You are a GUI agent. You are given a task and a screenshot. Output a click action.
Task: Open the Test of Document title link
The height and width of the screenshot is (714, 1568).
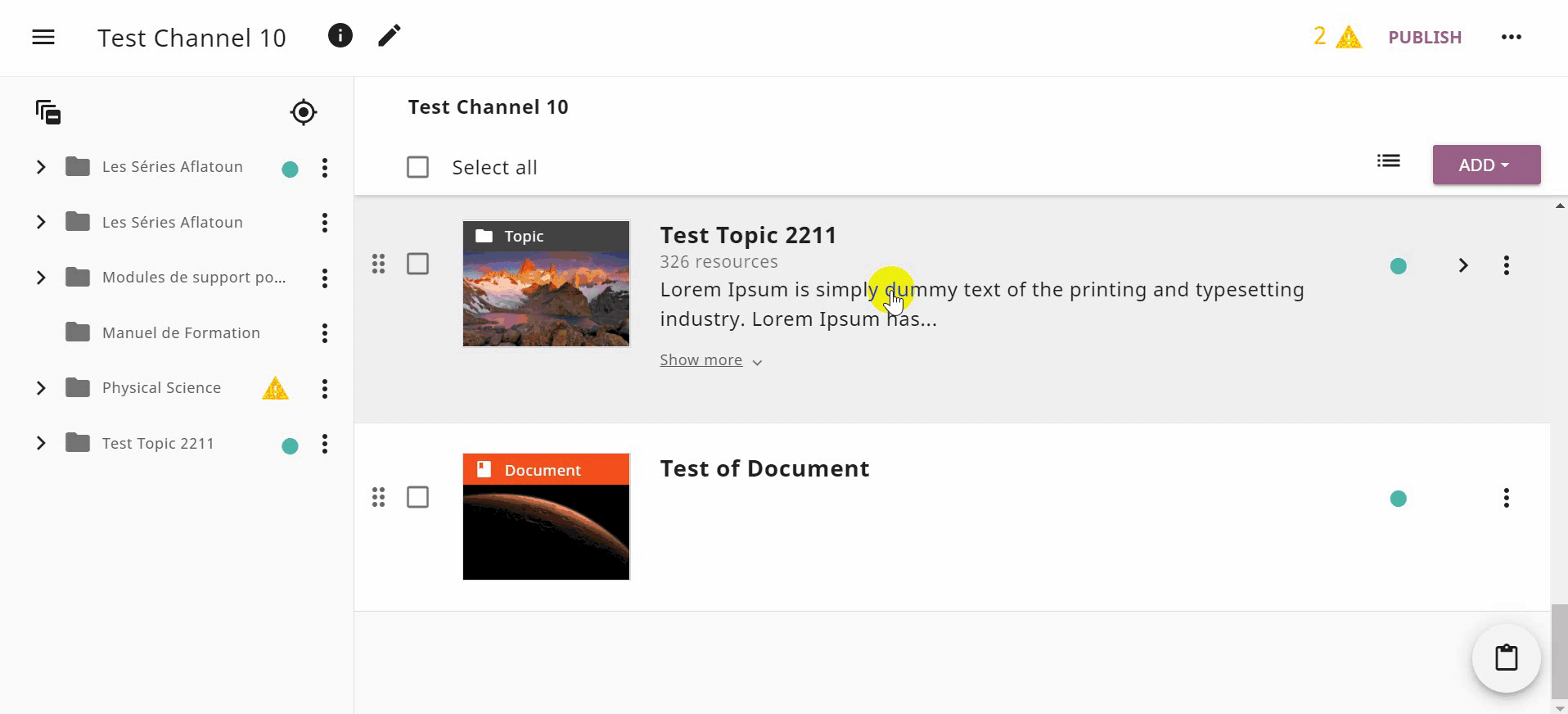point(764,468)
